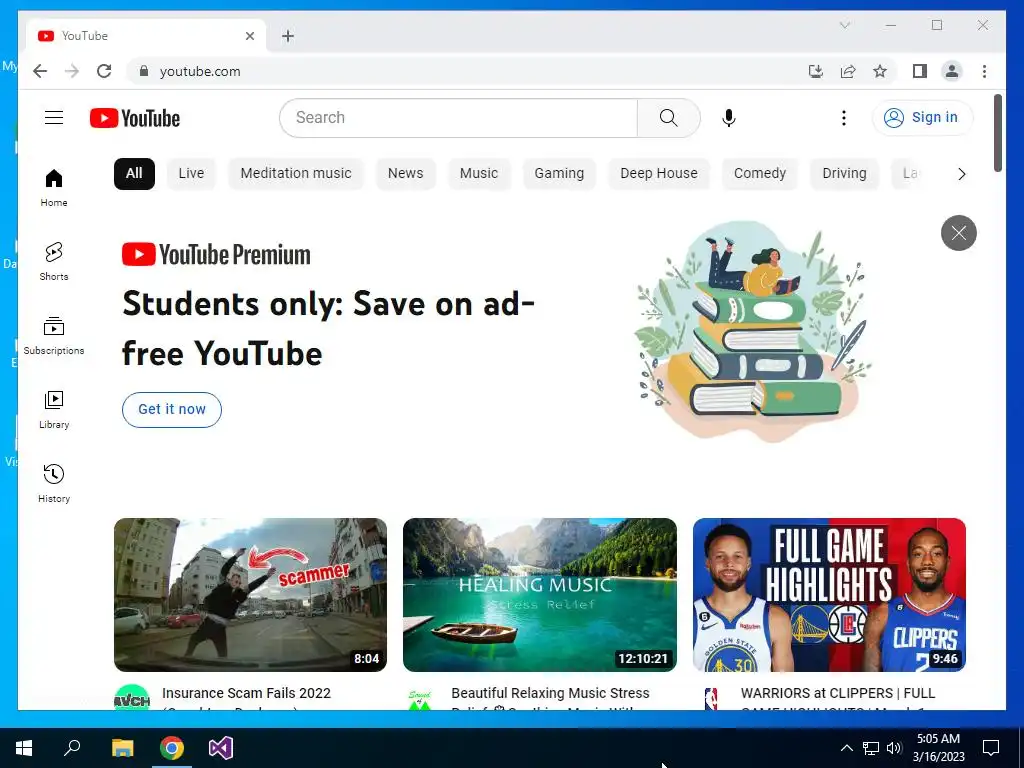Bookmark this tab with the star
Screen dimensions: 1024x768
click(x=880, y=71)
